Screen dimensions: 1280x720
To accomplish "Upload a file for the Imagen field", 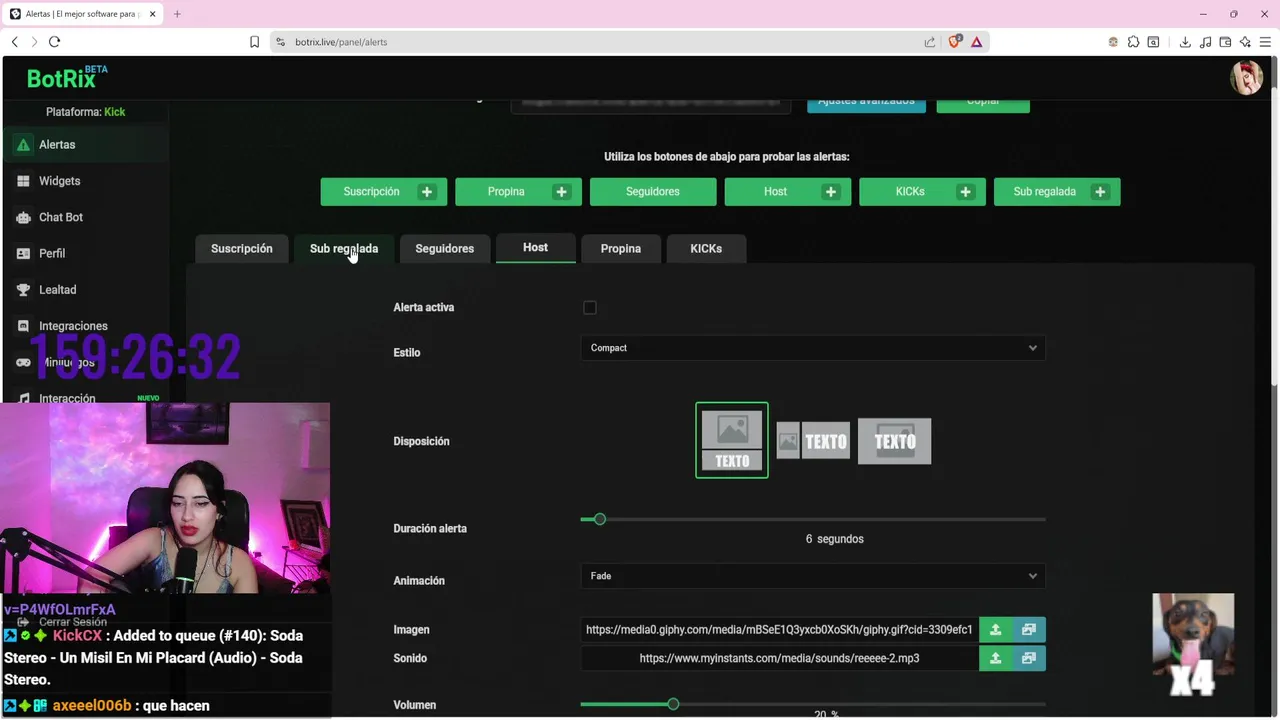I will tap(995, 630).
